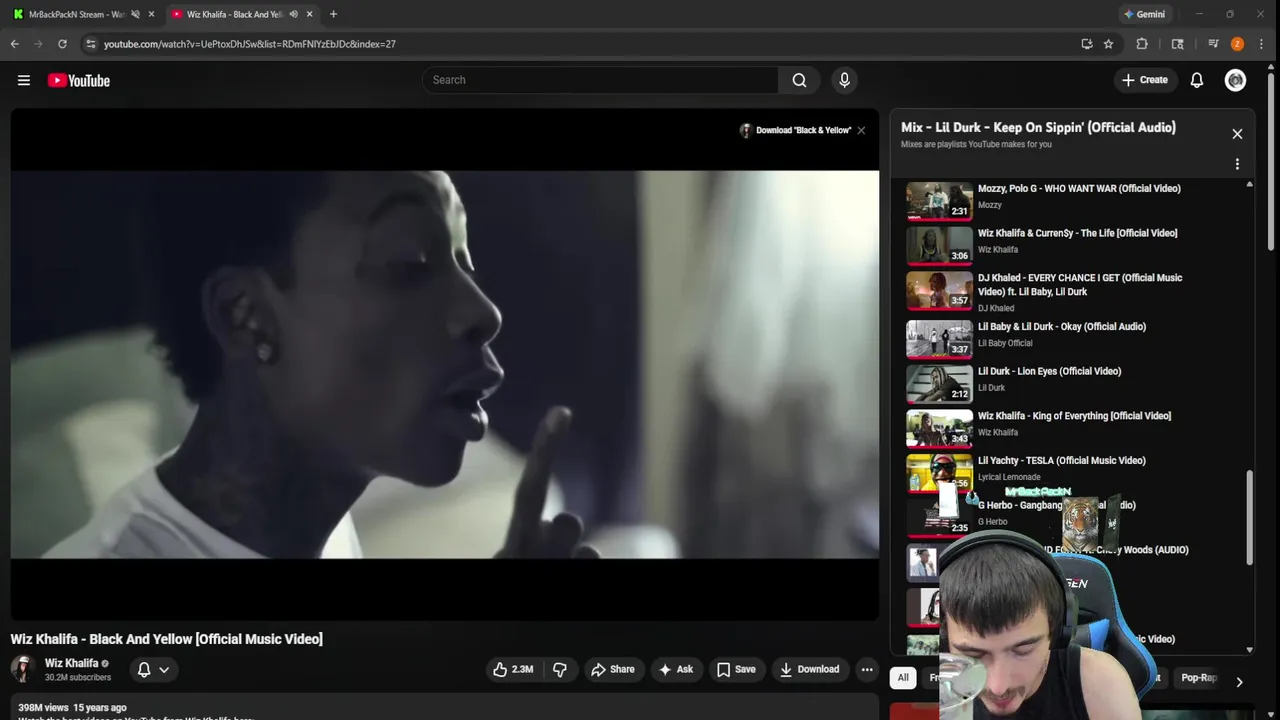Bookmark this page with star icon
The image size is (1280, 720).
[x=1108, y=44]
